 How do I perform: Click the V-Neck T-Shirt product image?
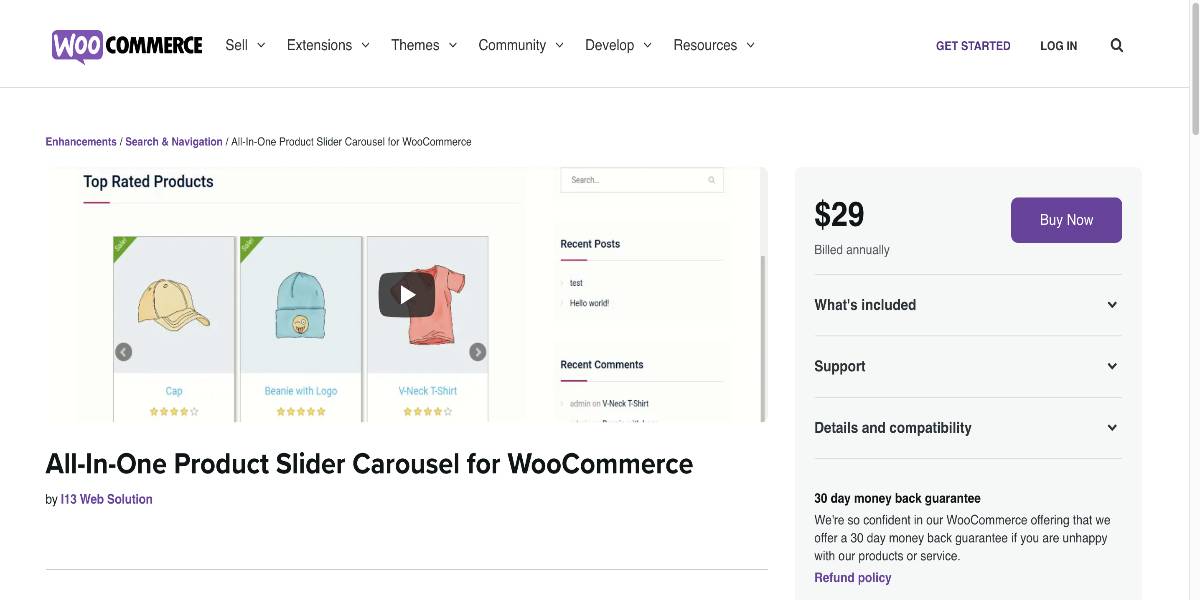(x=428, y=305)
